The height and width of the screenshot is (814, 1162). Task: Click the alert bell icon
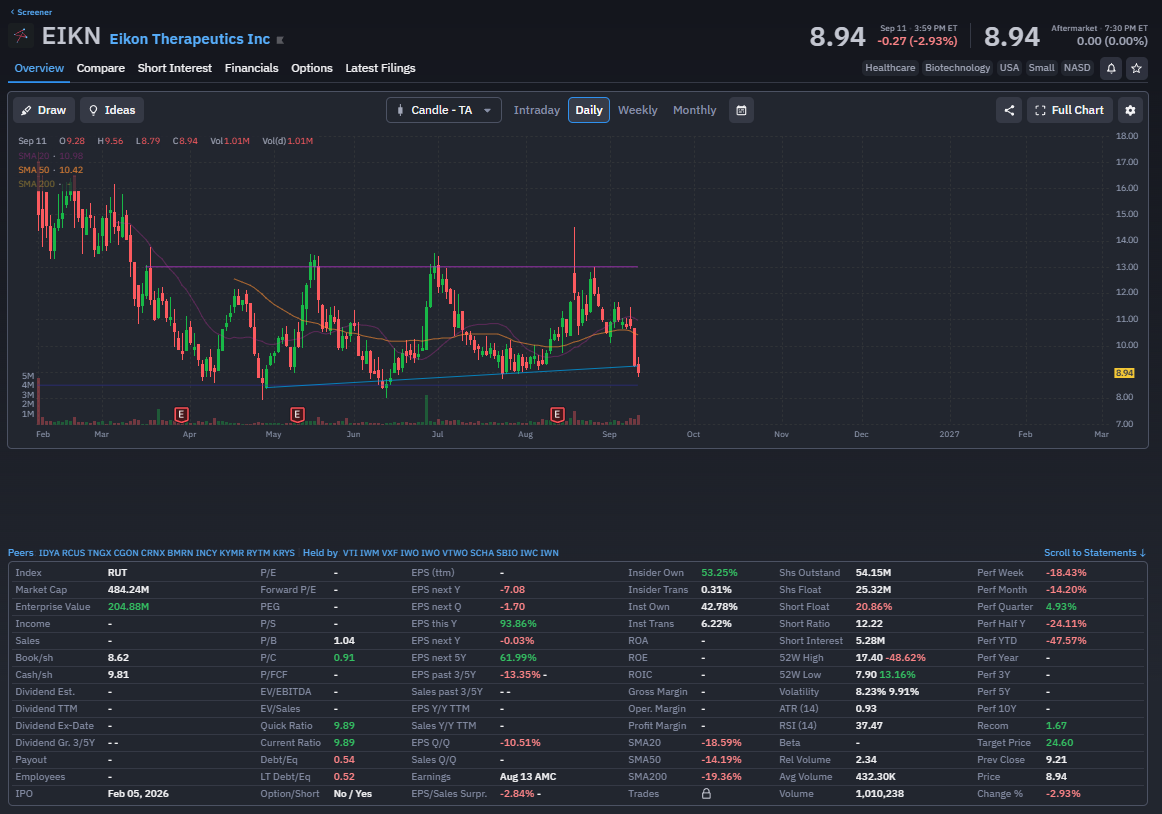coord(1111,68)
